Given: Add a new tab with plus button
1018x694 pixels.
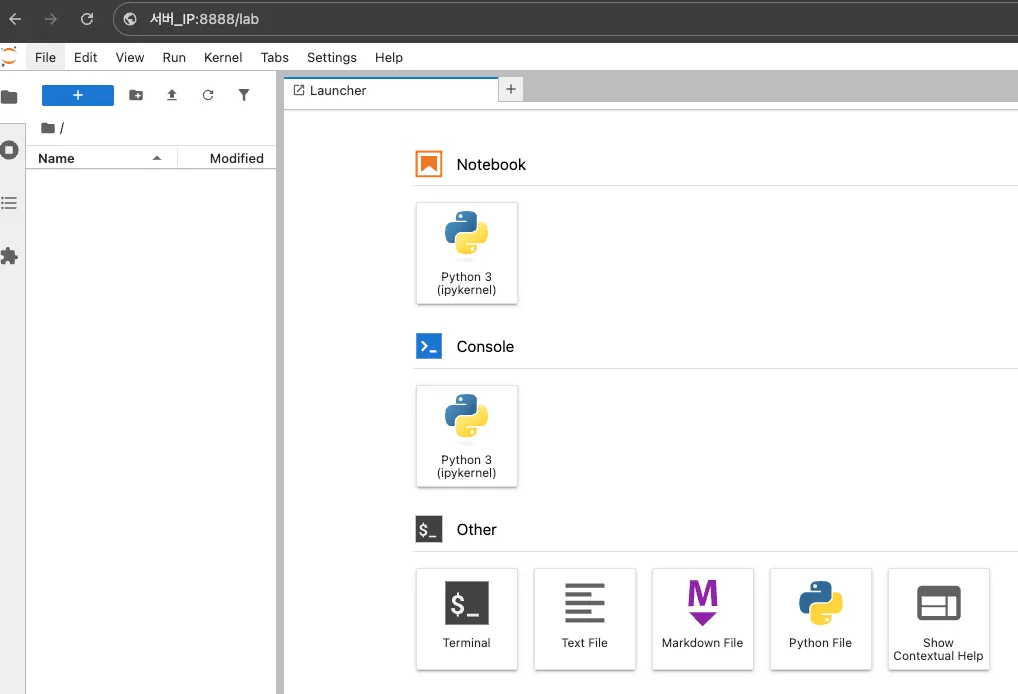Looking at the screenshot, I should click(511, 90).
